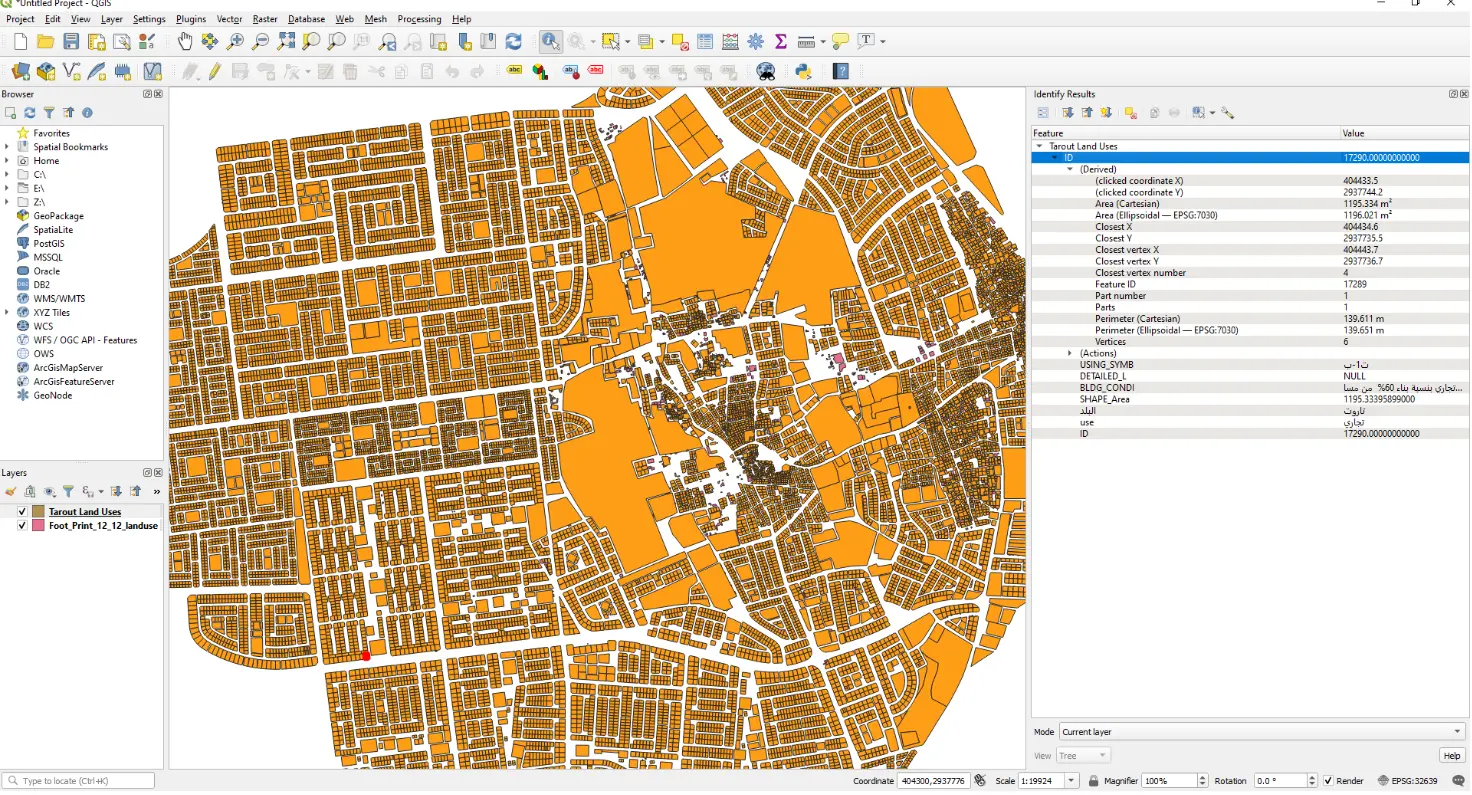Open the Vector menu

pyautogui.click(x=229, y=19)
